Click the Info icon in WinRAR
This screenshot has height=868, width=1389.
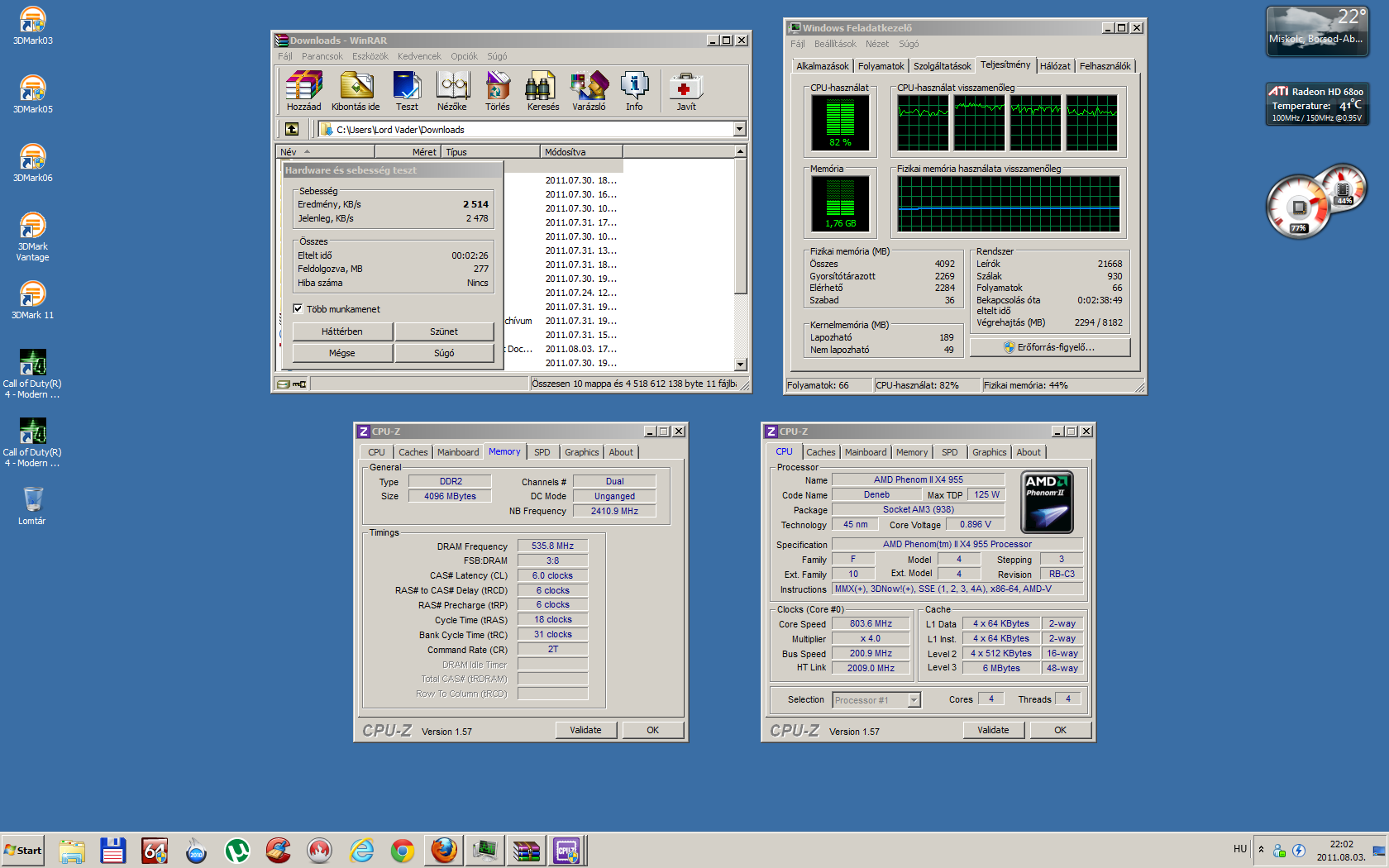click(x=634, y=91)
